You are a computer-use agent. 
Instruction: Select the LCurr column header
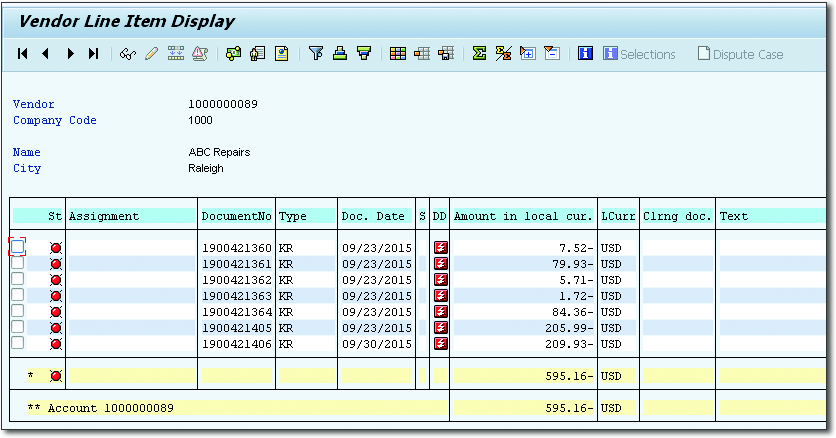[x=618, y=216]
